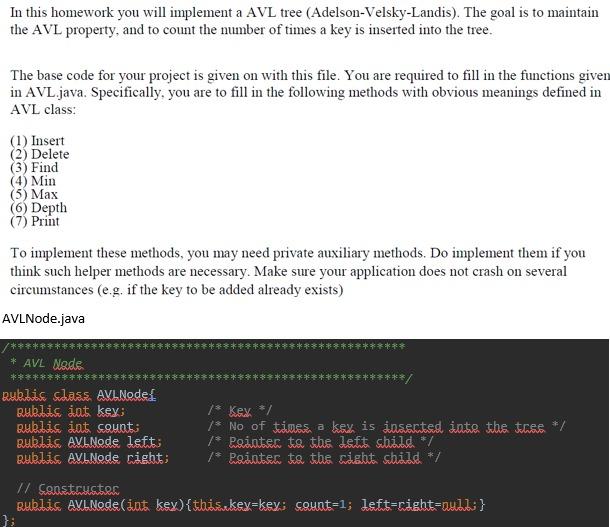Click the 'public AVLNode(int key)' constructor line
610x527 pixels.
point(251,504)
